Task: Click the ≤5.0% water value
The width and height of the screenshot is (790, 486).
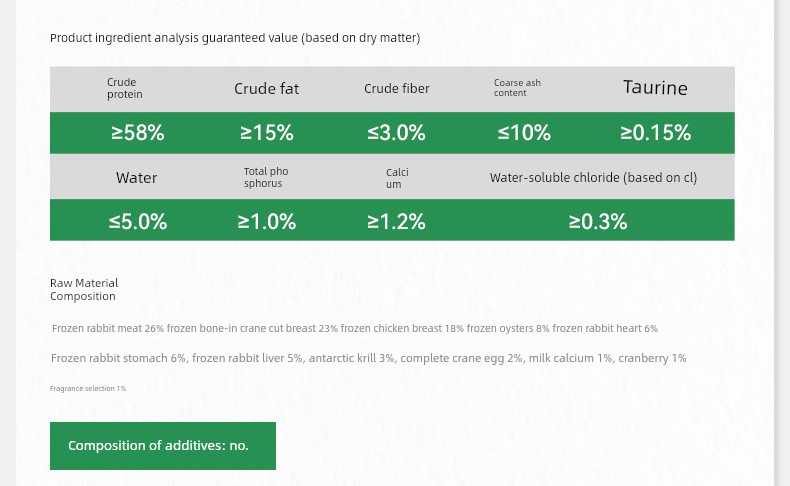Action: (x=138, y=222)
